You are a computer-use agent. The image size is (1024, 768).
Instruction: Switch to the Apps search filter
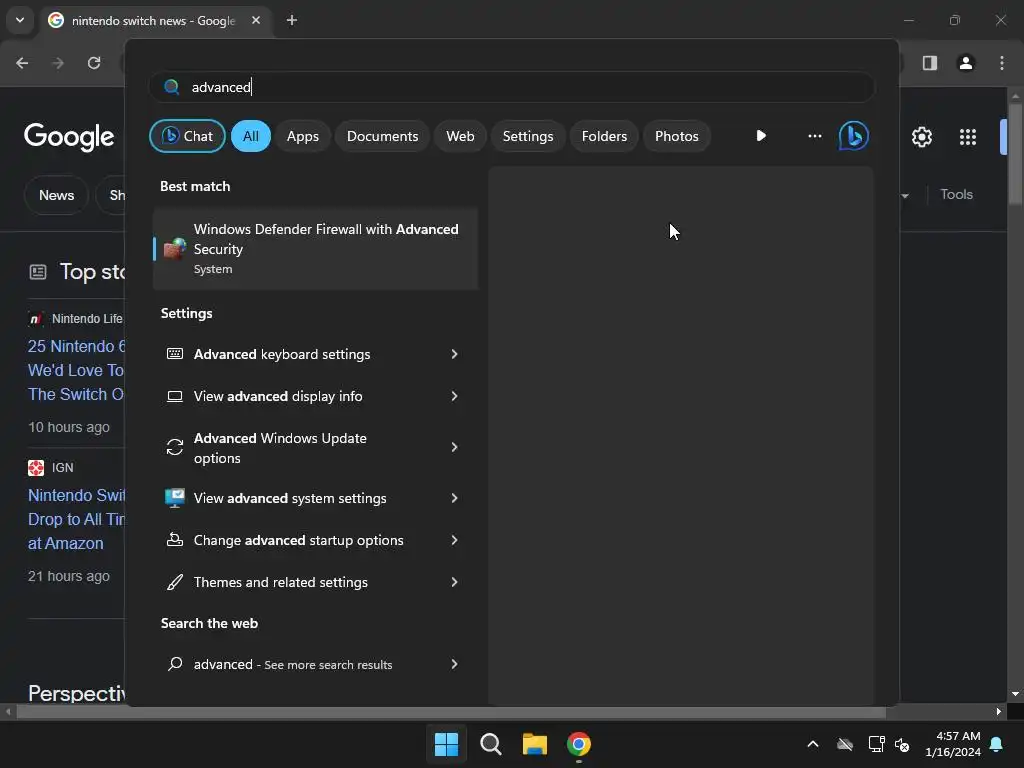tap(302, 136)
